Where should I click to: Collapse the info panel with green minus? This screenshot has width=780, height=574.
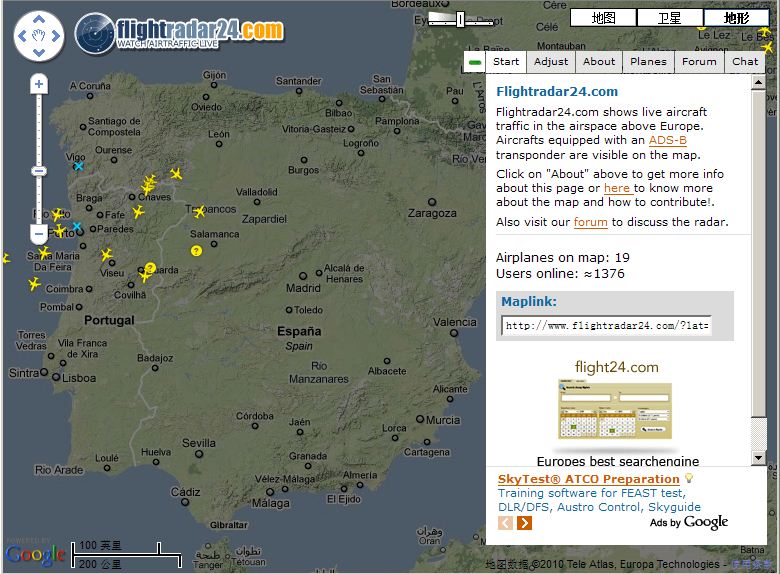coord(474,62)
